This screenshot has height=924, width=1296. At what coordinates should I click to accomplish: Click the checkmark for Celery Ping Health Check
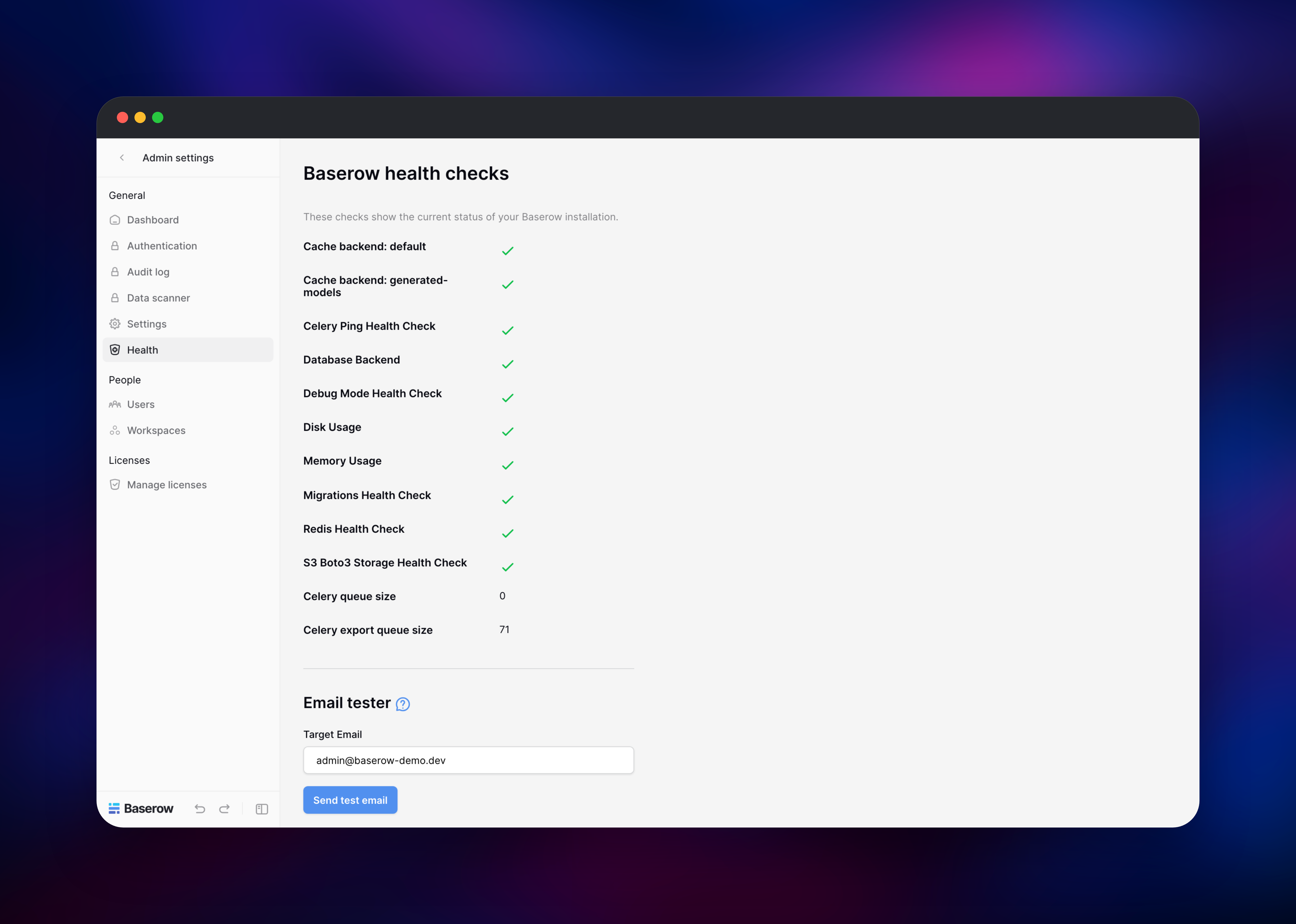(x=508, y=331)
